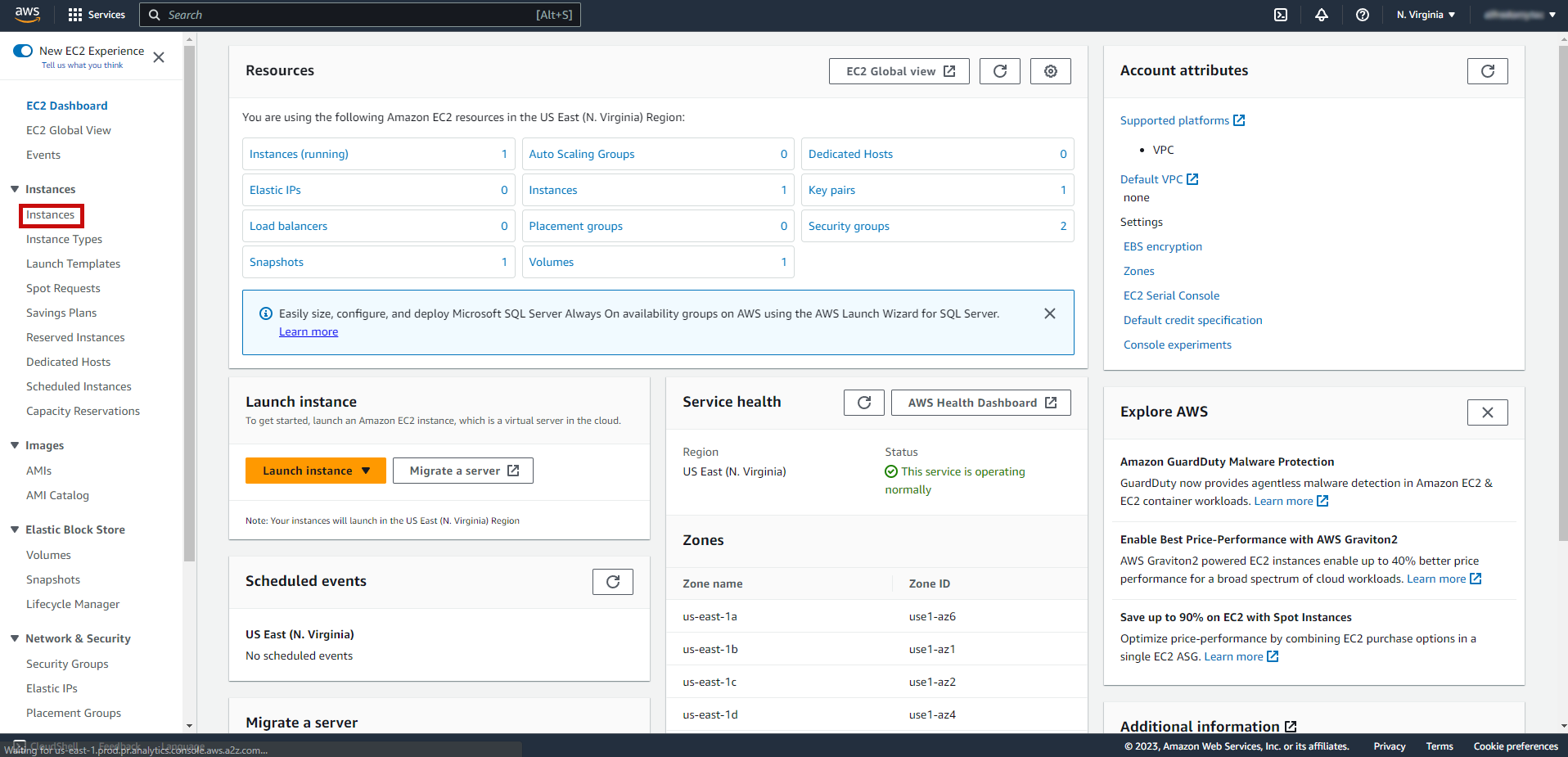The width and height of the screenshot is (1568, 757).
Task: Select the us-east-1a zone name
Action: (x=710, y=616)
